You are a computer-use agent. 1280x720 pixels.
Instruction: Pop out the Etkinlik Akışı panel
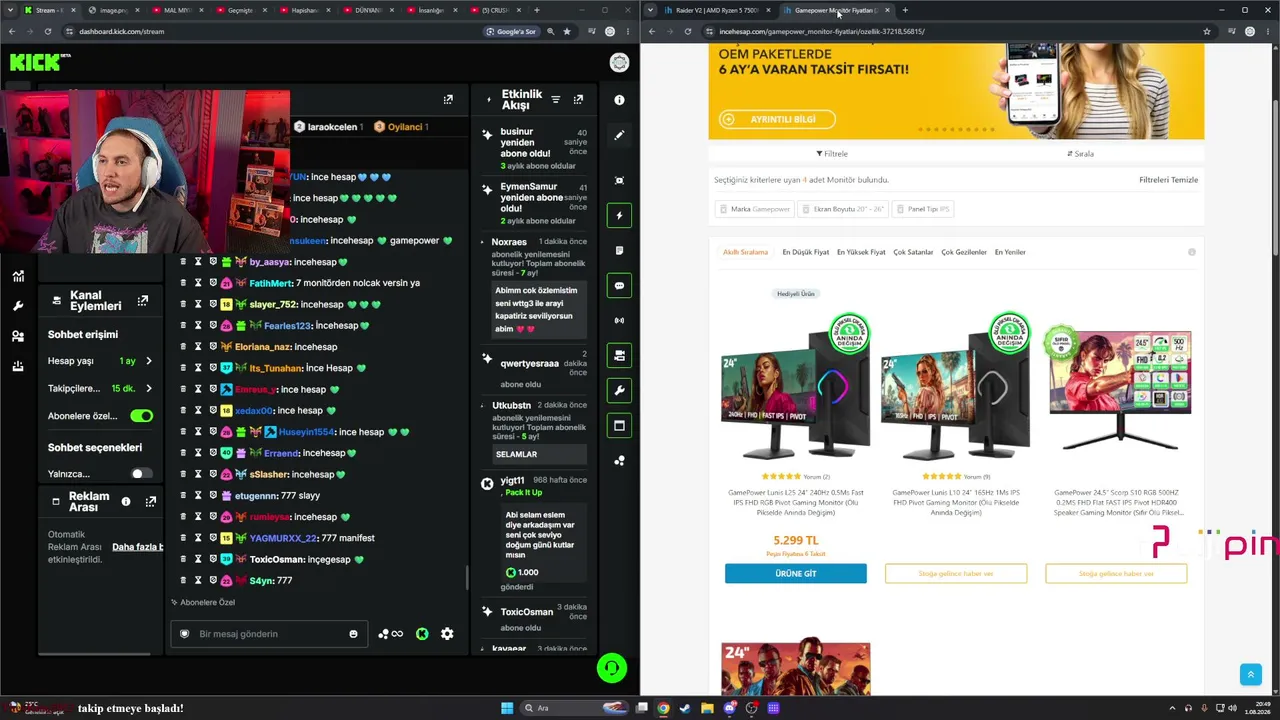(x=578, y=100)
